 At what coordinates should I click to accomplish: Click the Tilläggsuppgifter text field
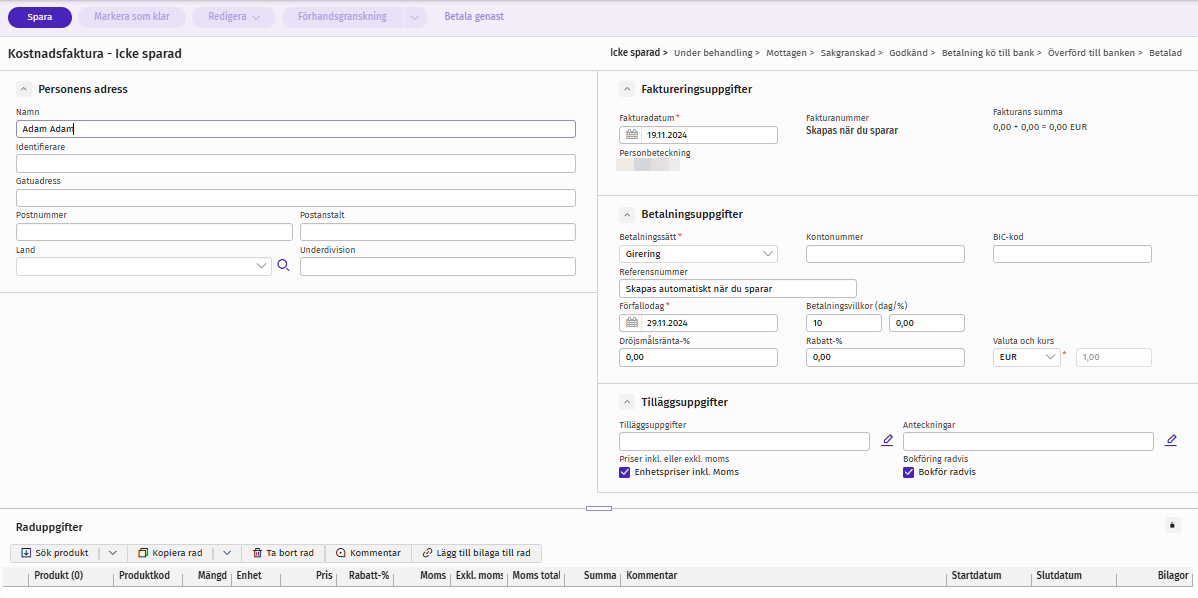pos(745,441)
